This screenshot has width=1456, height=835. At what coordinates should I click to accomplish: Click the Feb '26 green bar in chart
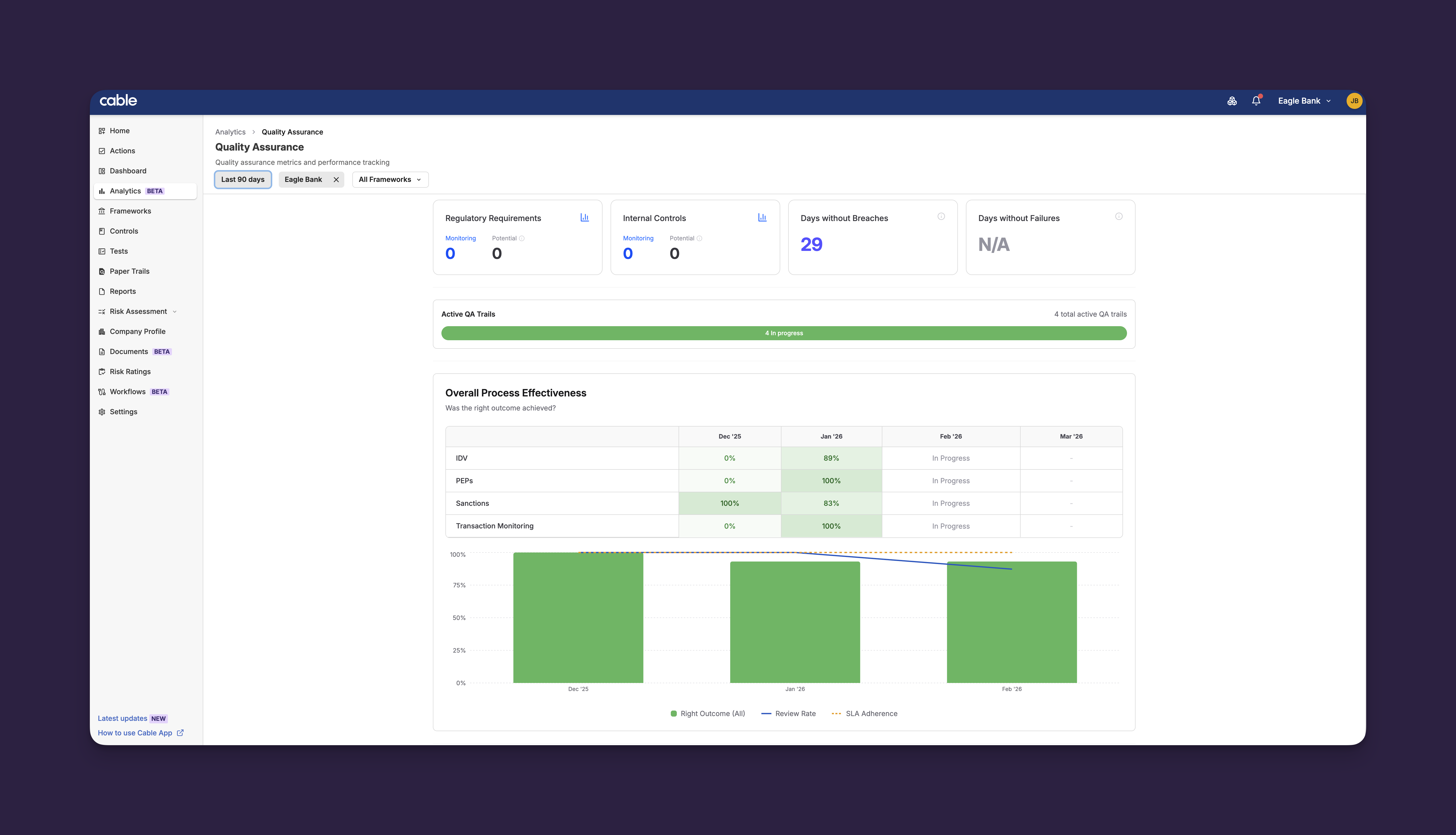tap(1012, 622)
